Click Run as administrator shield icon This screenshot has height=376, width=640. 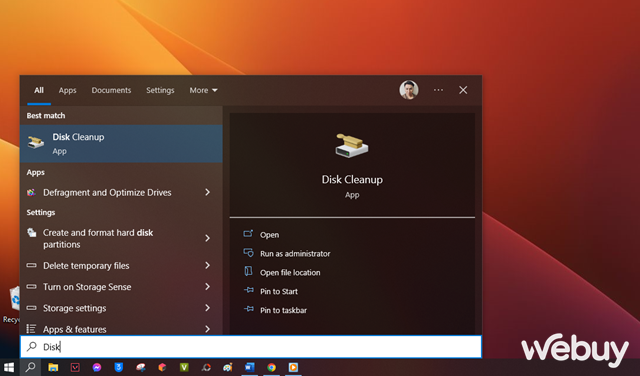[248, 253]
